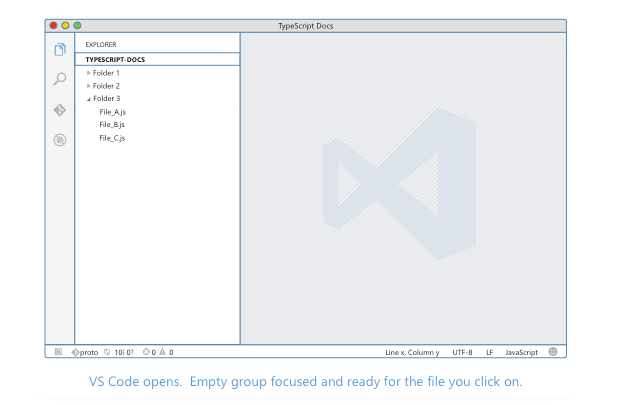Close the window with red button
Image resolution: width=630 pixels, height=405 pixels.
tap(53, 26)
